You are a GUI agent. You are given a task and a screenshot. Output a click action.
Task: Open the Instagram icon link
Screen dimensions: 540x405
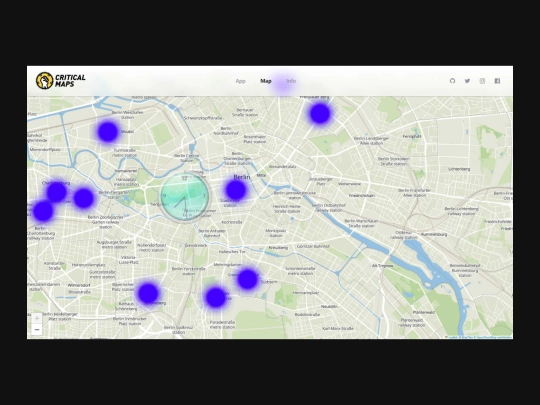click(x=482, y=81)
